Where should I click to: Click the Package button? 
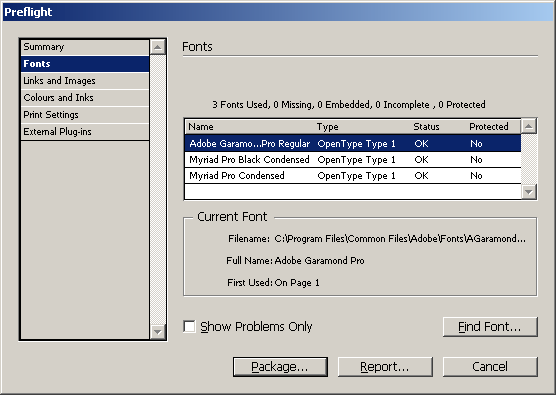[280, 367]
